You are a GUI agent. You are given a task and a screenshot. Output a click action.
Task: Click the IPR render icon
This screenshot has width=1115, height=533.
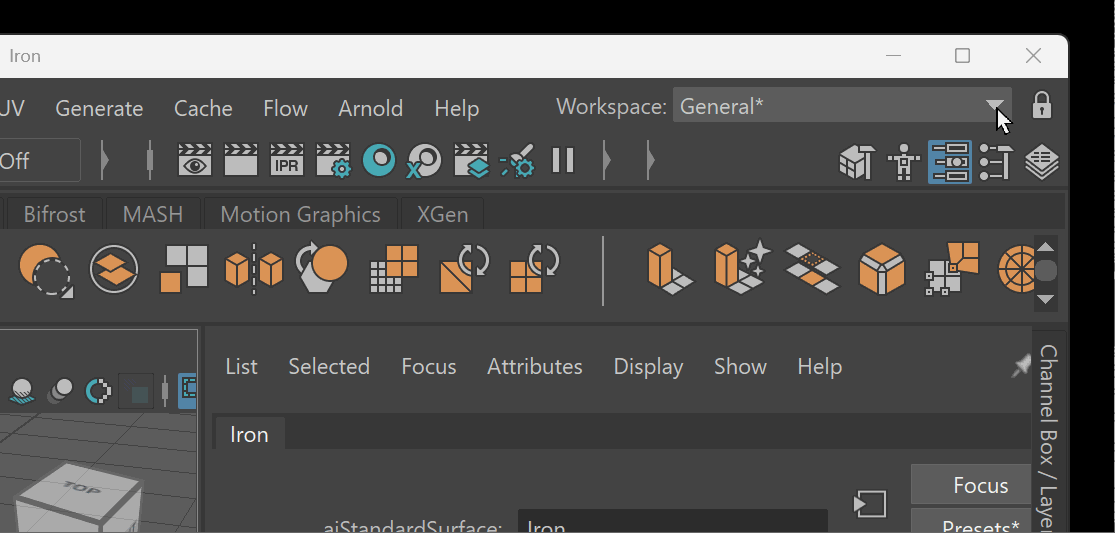pos(286,161)
